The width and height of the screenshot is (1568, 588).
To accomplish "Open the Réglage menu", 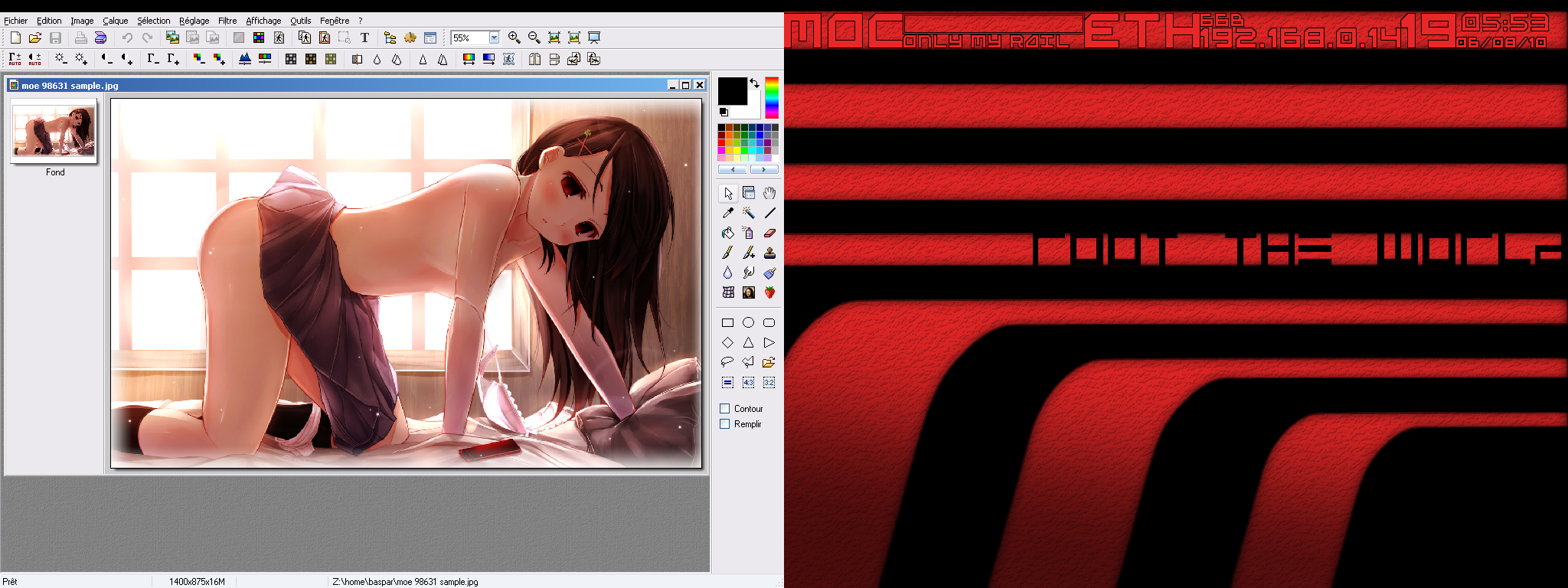I will pos(194,21).
